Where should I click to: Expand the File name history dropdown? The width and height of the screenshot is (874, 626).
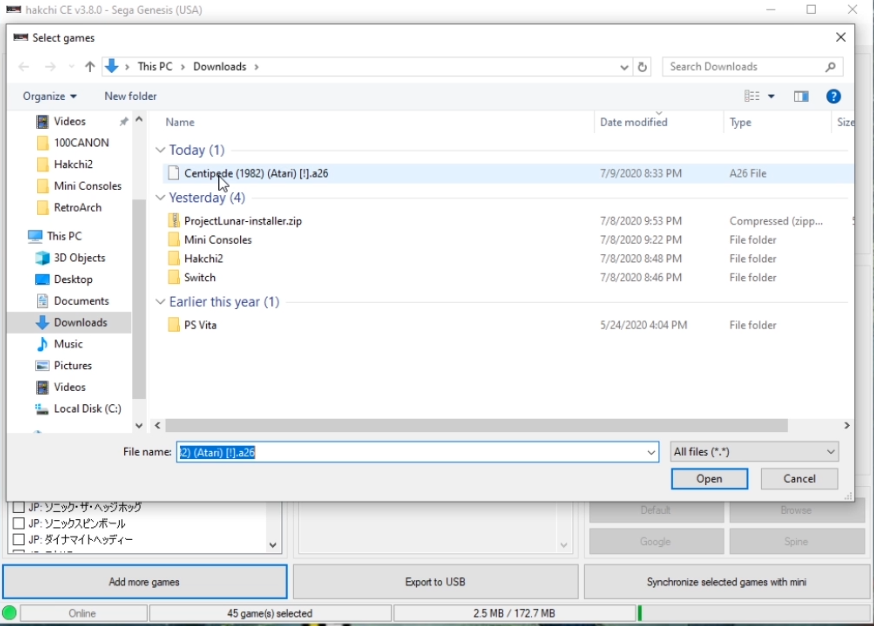[x=650, y=452]
